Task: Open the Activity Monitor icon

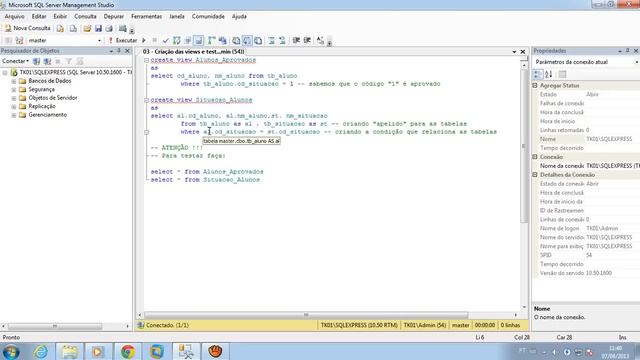Action: point(122,28)
